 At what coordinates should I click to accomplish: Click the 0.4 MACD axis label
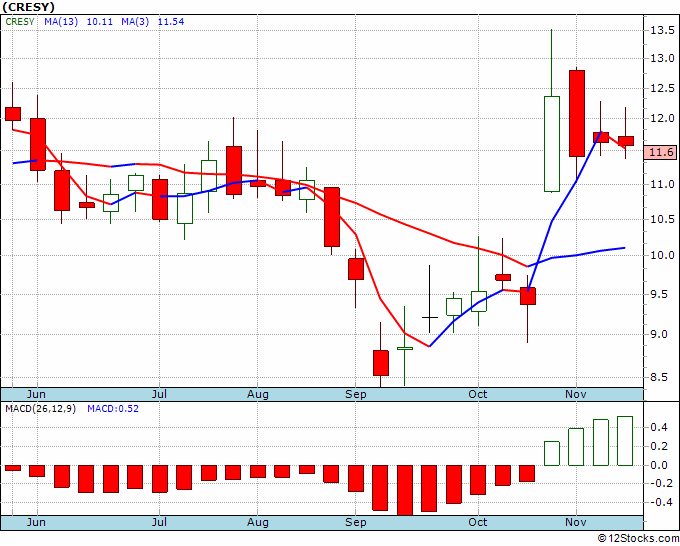(x=659, y=428)
